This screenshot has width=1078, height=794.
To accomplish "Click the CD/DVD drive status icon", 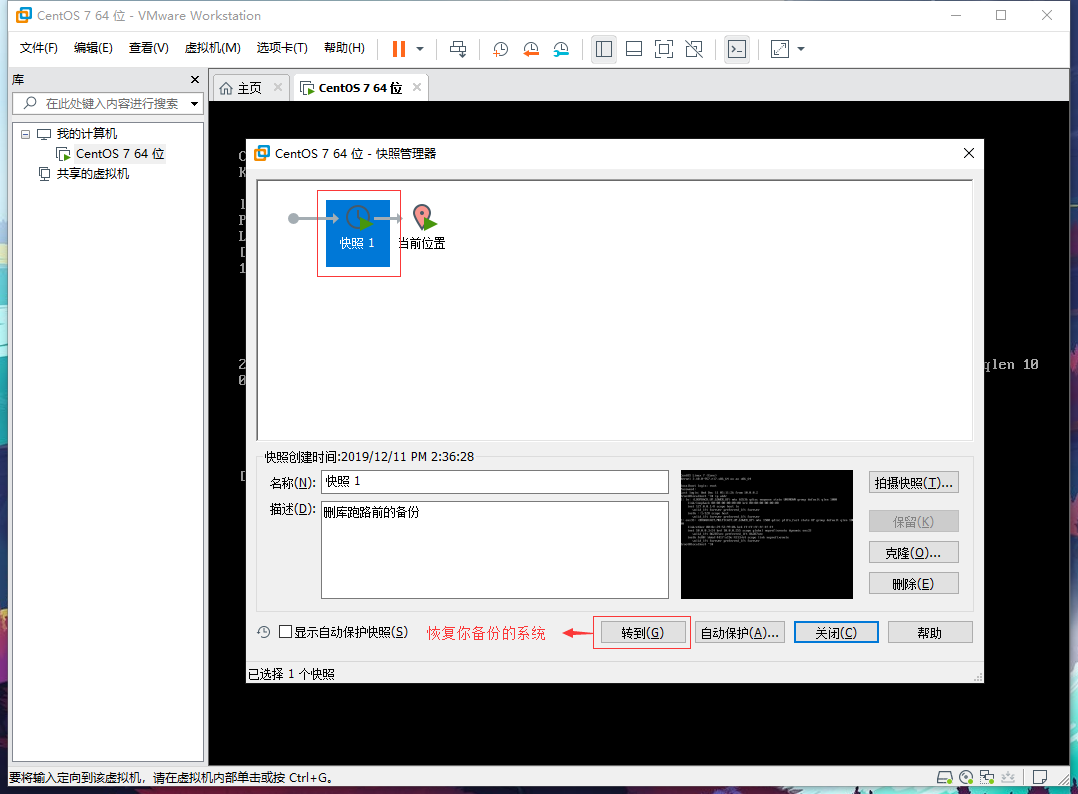I will pos(966,778).
